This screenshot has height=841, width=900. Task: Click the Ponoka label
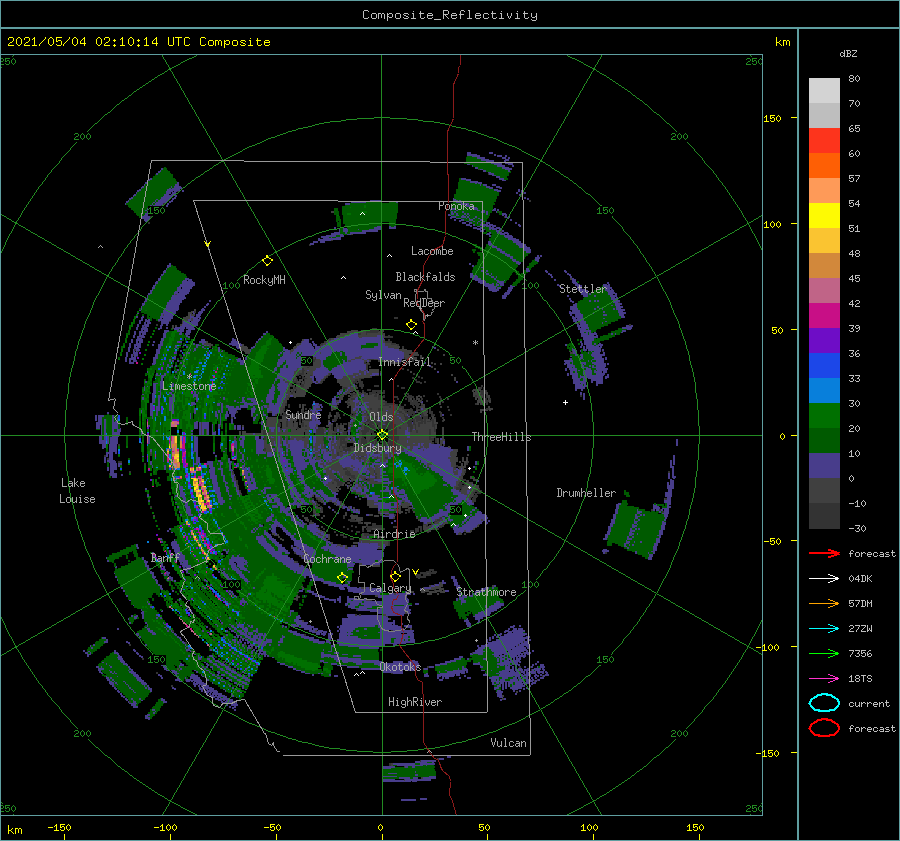coord(456,206)
